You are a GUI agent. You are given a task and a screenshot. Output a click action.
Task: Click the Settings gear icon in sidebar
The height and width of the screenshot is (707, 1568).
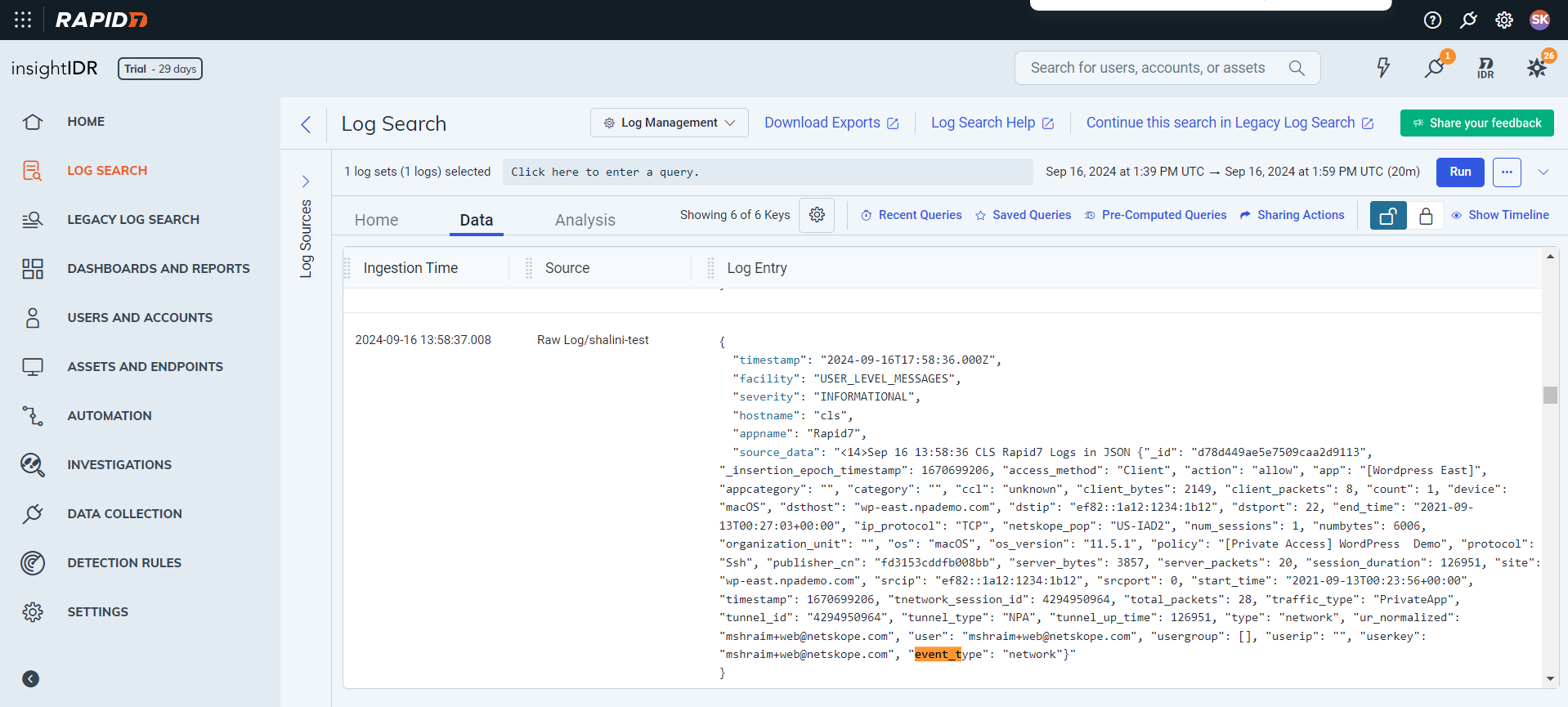(33, 612)
